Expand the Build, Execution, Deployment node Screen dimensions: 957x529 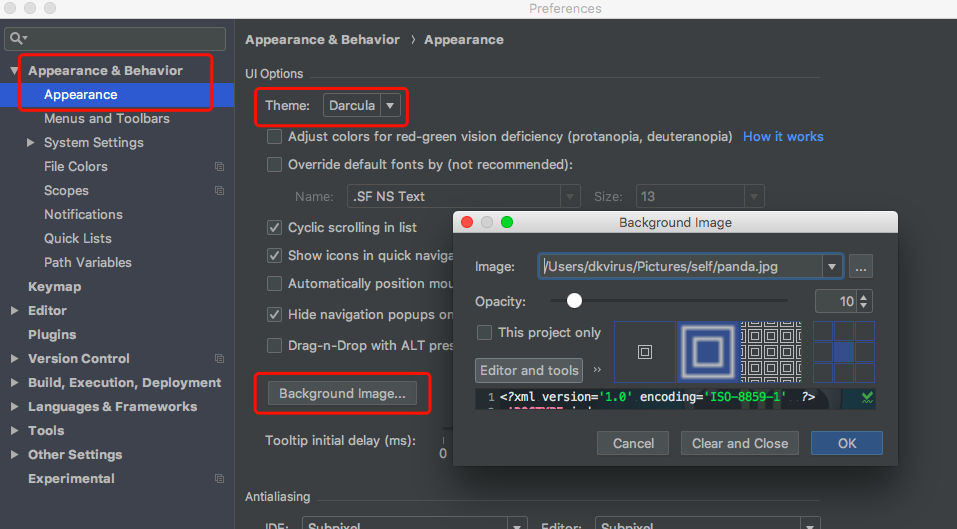click(14, 383)
